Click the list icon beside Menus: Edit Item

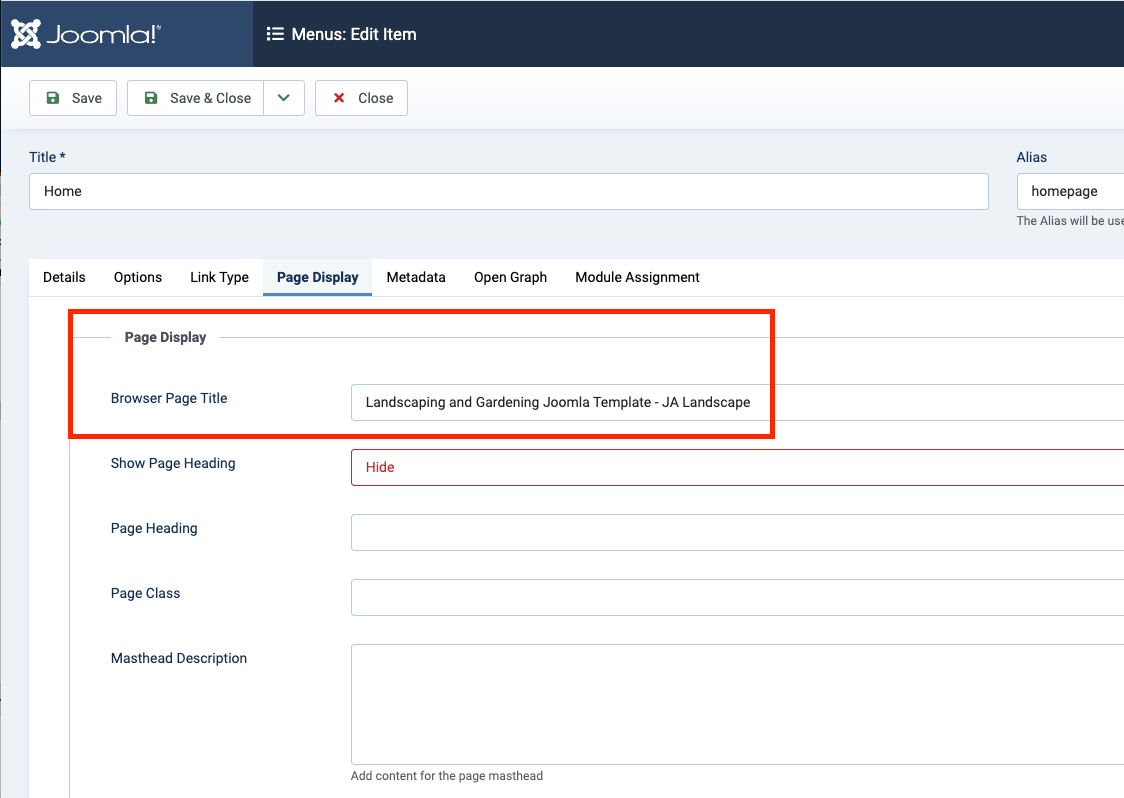(x=275, y=34)
